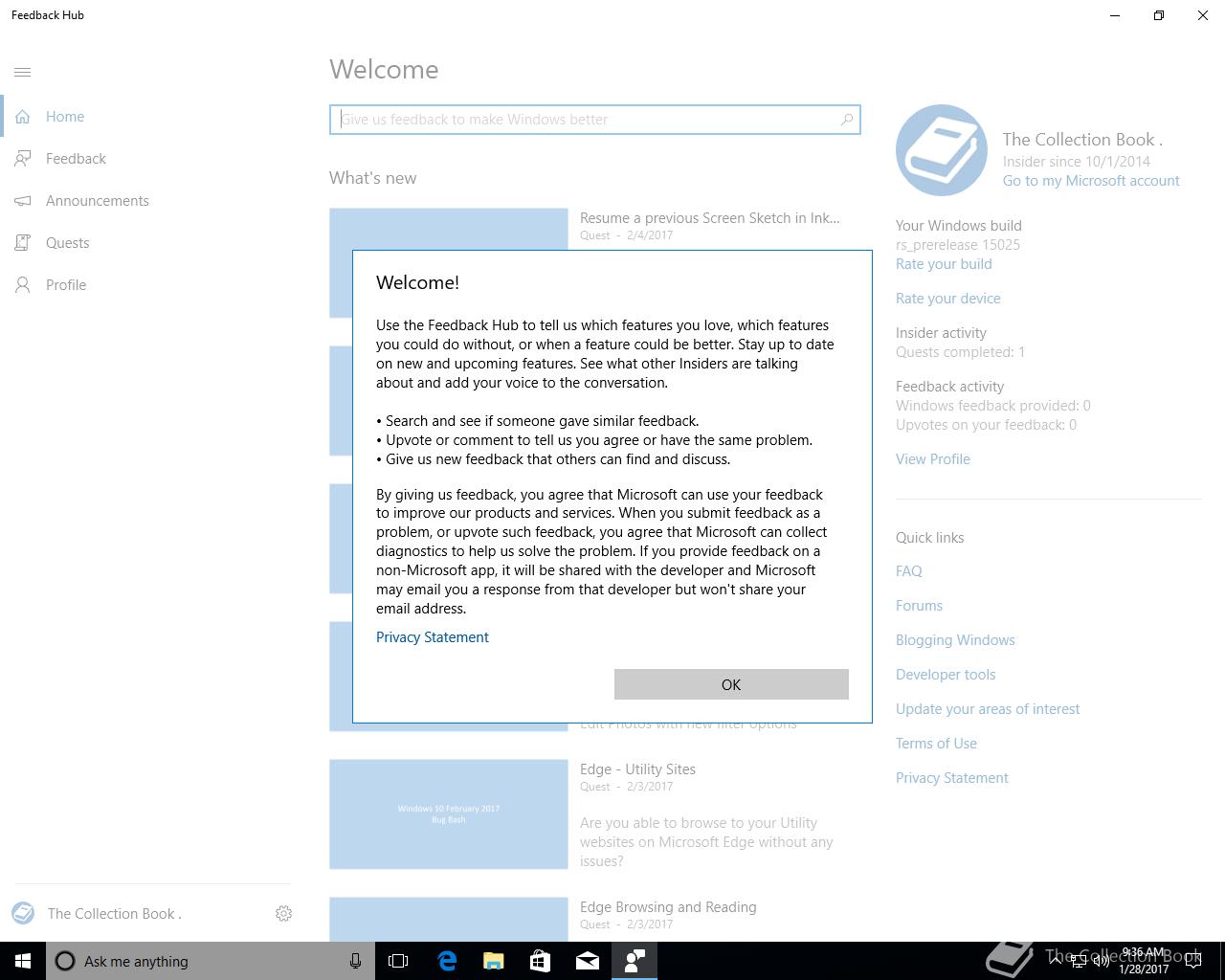Open the FAQ quick link
The width and height of the screenshot is (1225, 980).
(x=909, y=571)
